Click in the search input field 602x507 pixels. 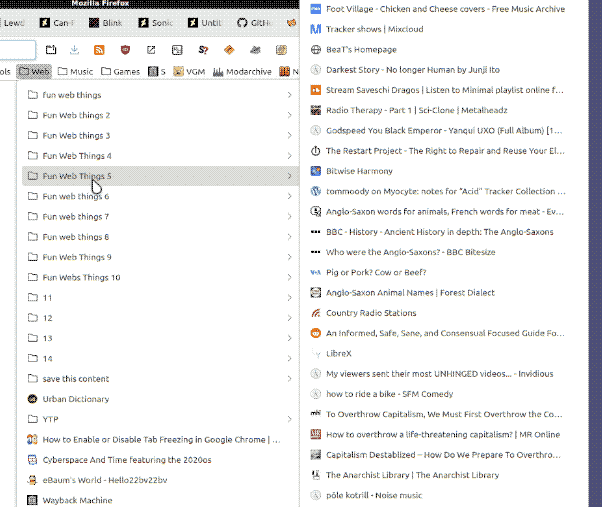17,50
